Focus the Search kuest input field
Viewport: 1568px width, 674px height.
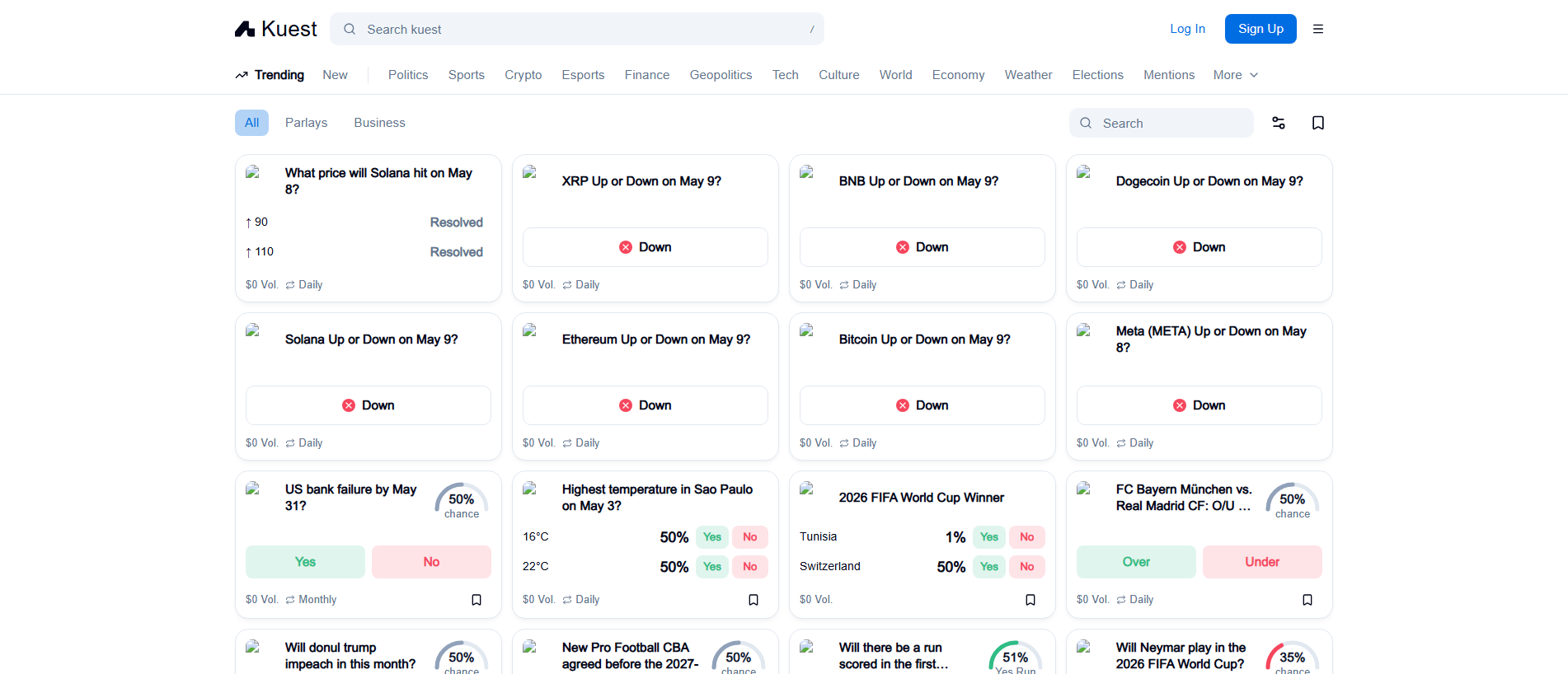pos(577,29)
